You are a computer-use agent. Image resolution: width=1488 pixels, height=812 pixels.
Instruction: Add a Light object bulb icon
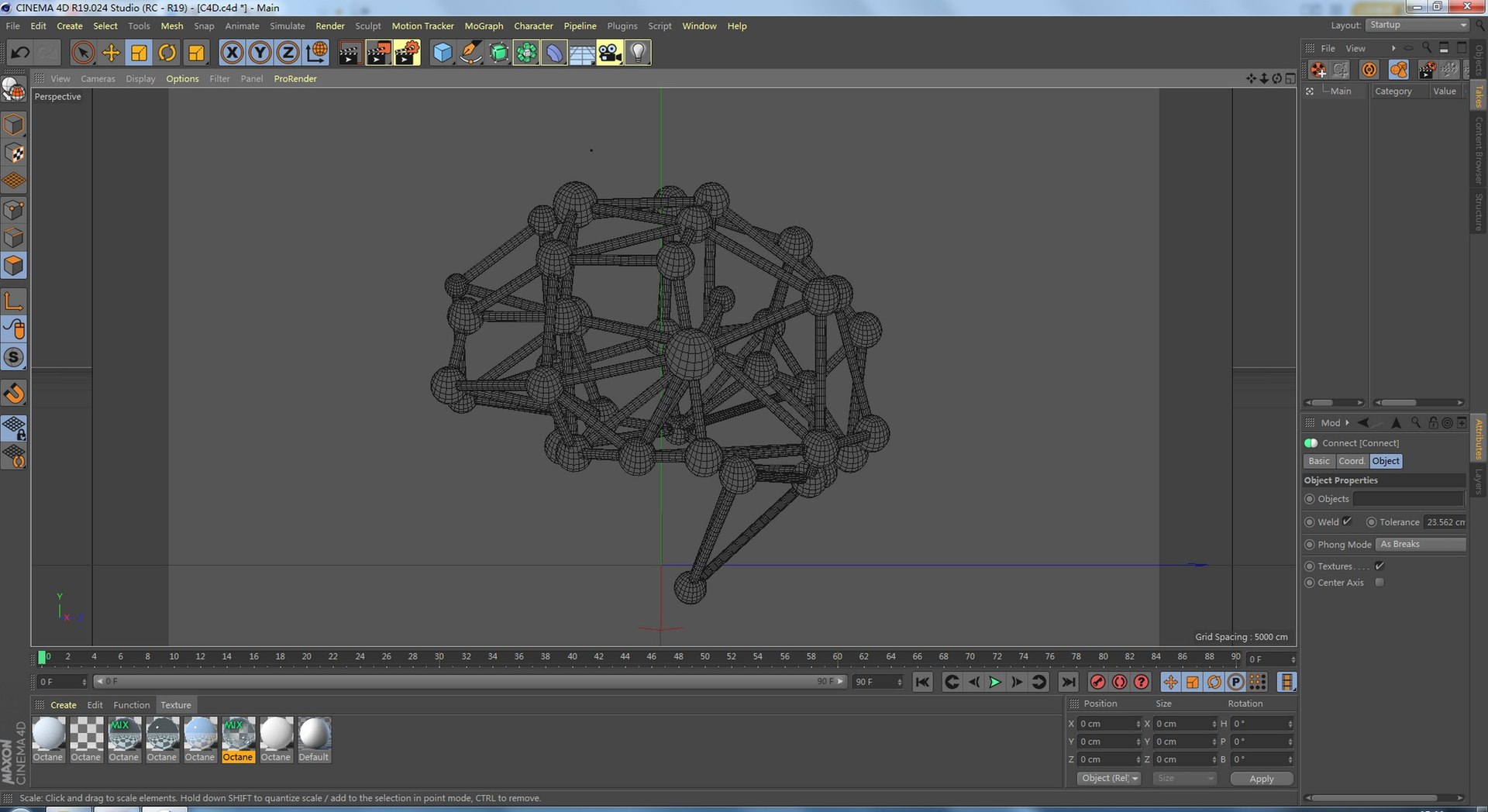coord(638,53)
